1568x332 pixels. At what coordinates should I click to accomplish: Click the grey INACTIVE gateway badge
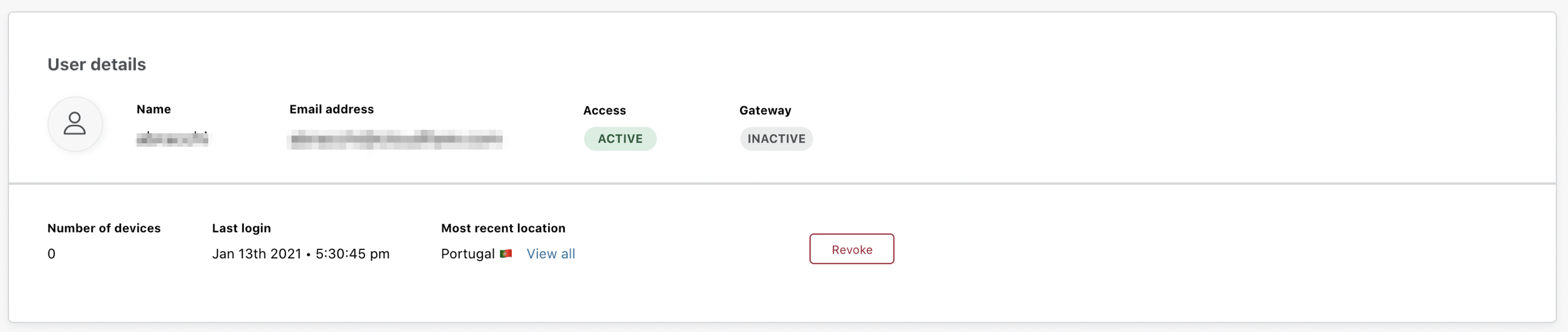776,139
